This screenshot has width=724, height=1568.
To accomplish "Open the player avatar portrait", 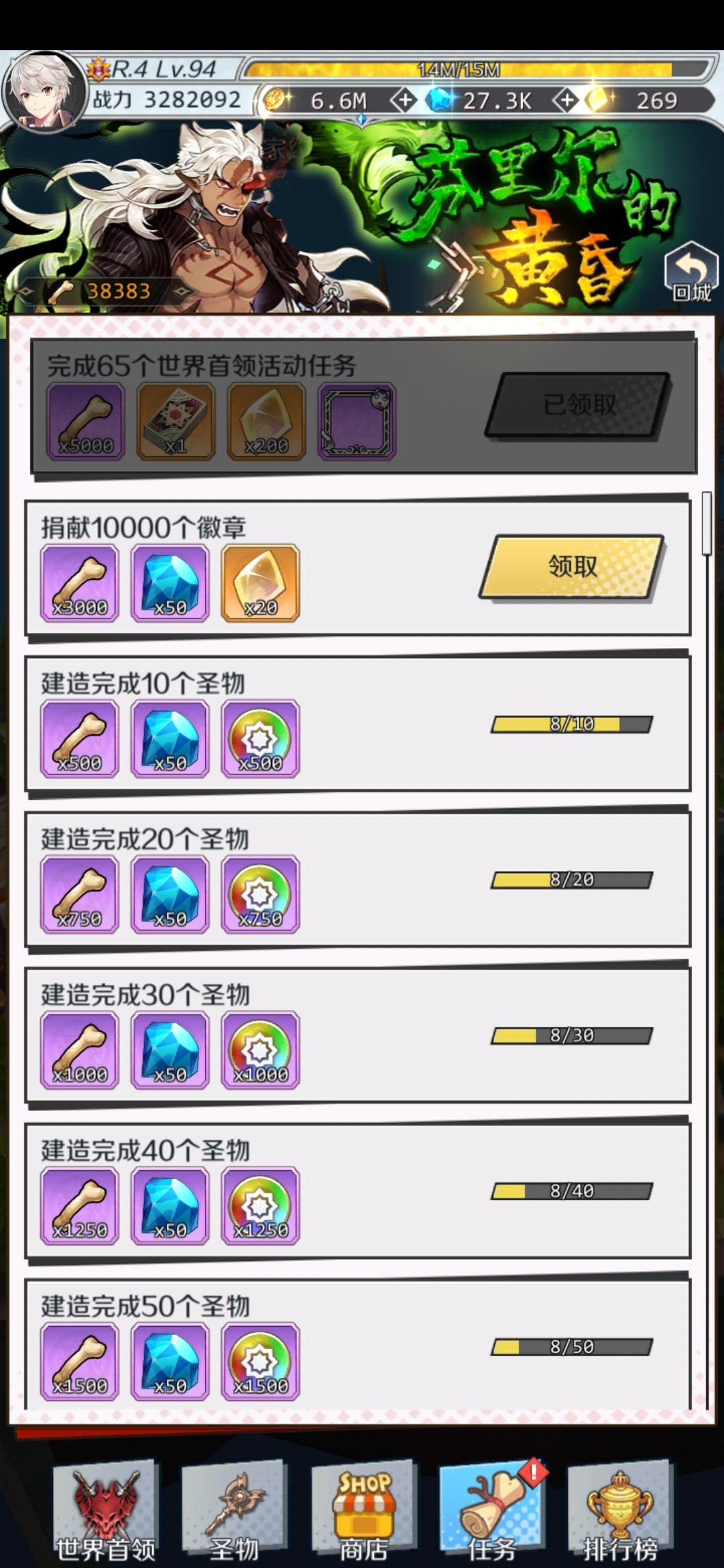I will [44, 92].
